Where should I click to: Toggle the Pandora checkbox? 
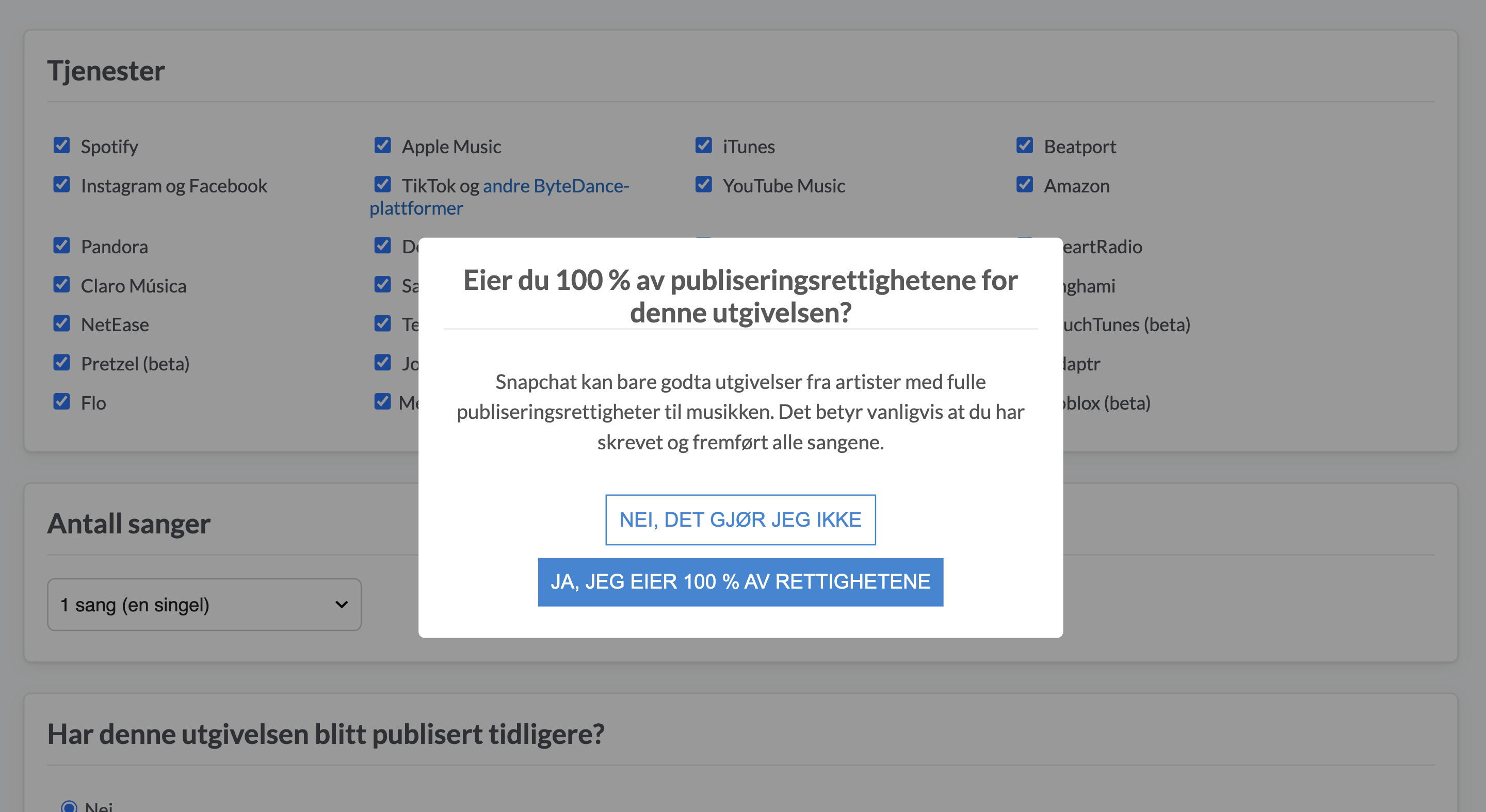(62, 245)
